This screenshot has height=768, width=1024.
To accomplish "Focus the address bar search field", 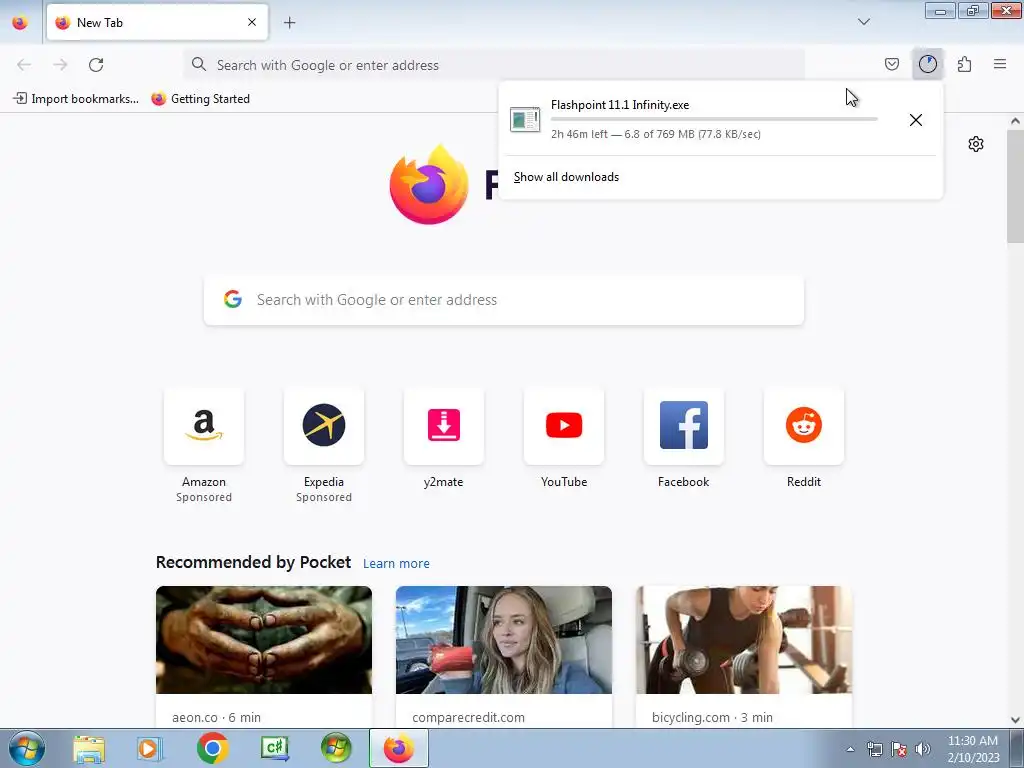I will click(x=494, y=65).
